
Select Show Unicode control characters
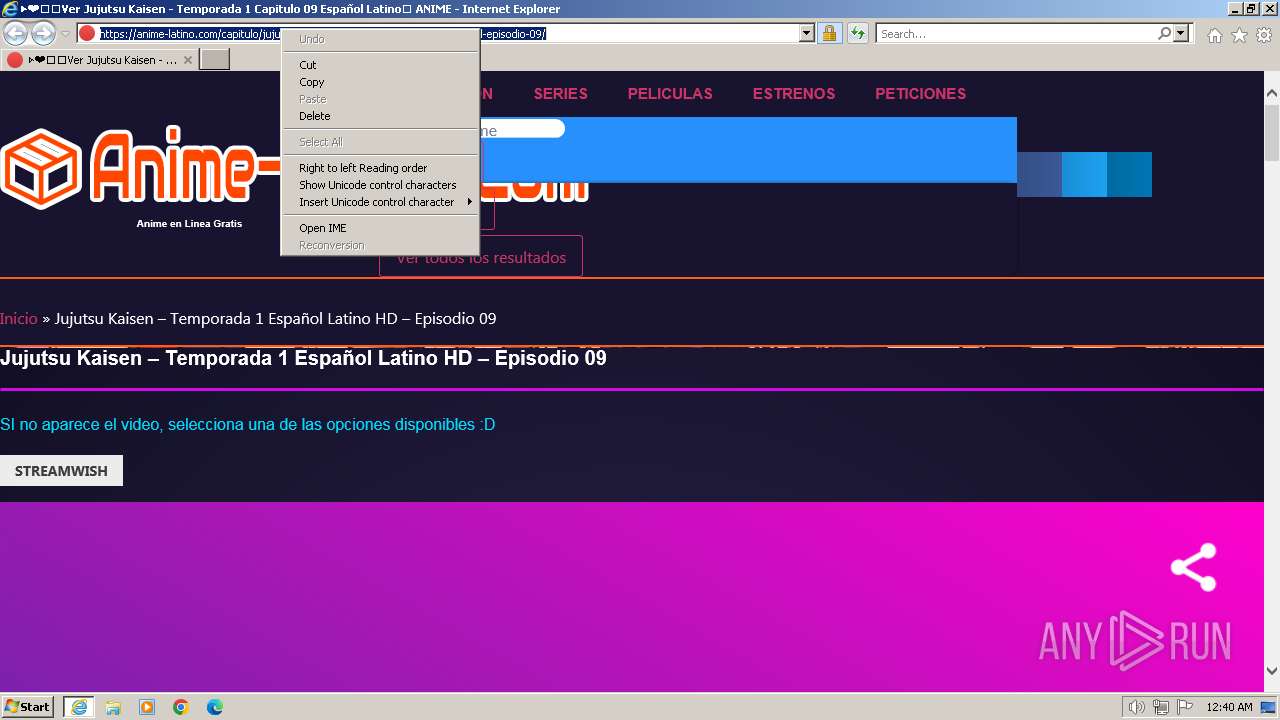(378, 185)
